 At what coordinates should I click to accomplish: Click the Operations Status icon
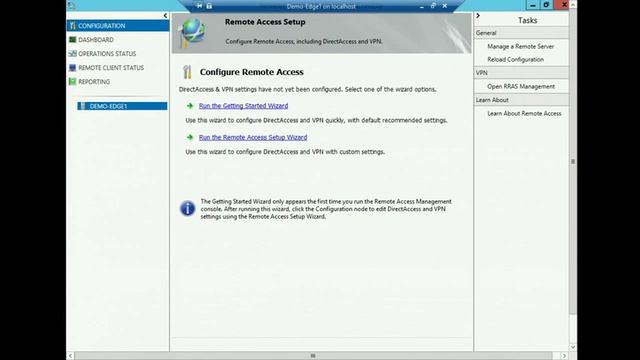point(72,53)
